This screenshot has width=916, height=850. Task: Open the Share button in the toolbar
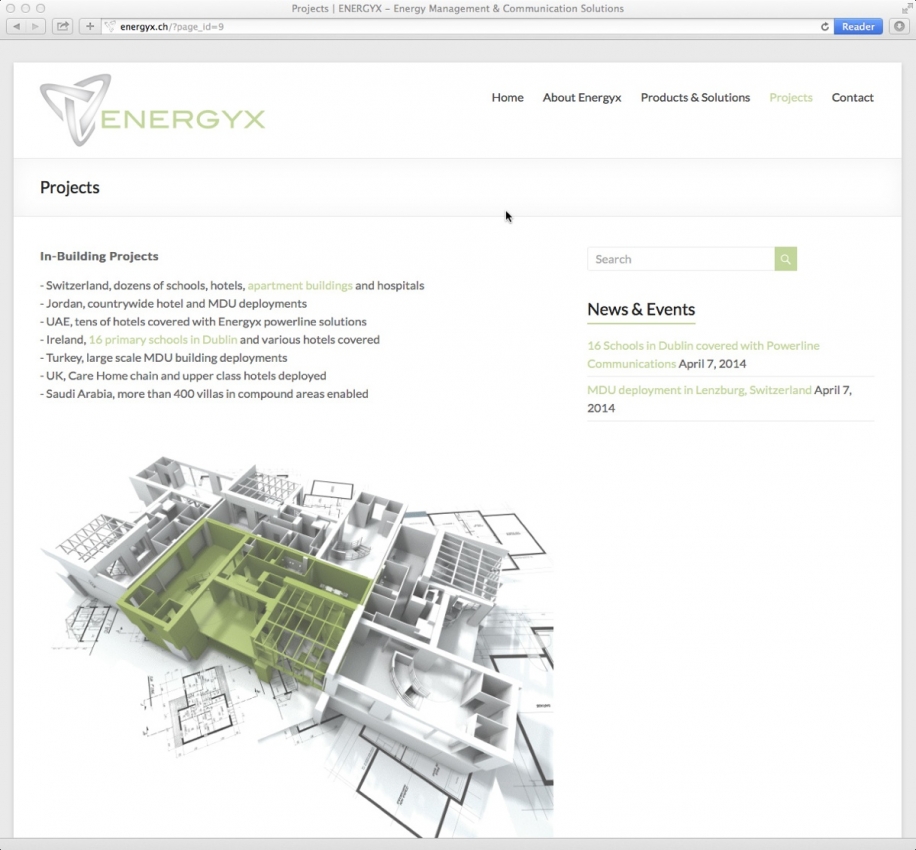(x=63, y=26)
